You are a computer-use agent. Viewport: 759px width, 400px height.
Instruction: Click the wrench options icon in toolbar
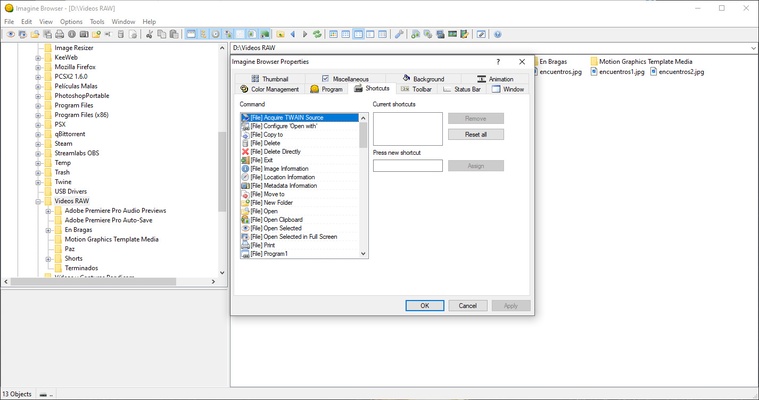(x=400, y=34)
